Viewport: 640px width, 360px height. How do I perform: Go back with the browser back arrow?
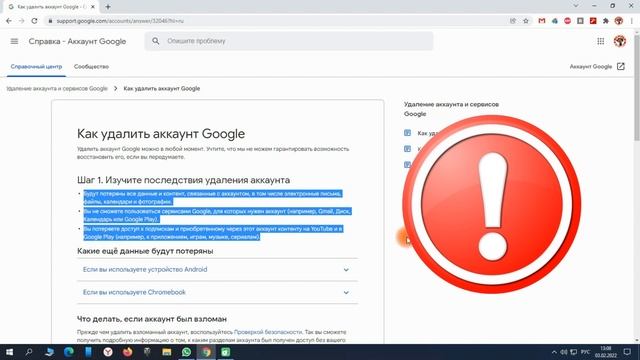9,21
